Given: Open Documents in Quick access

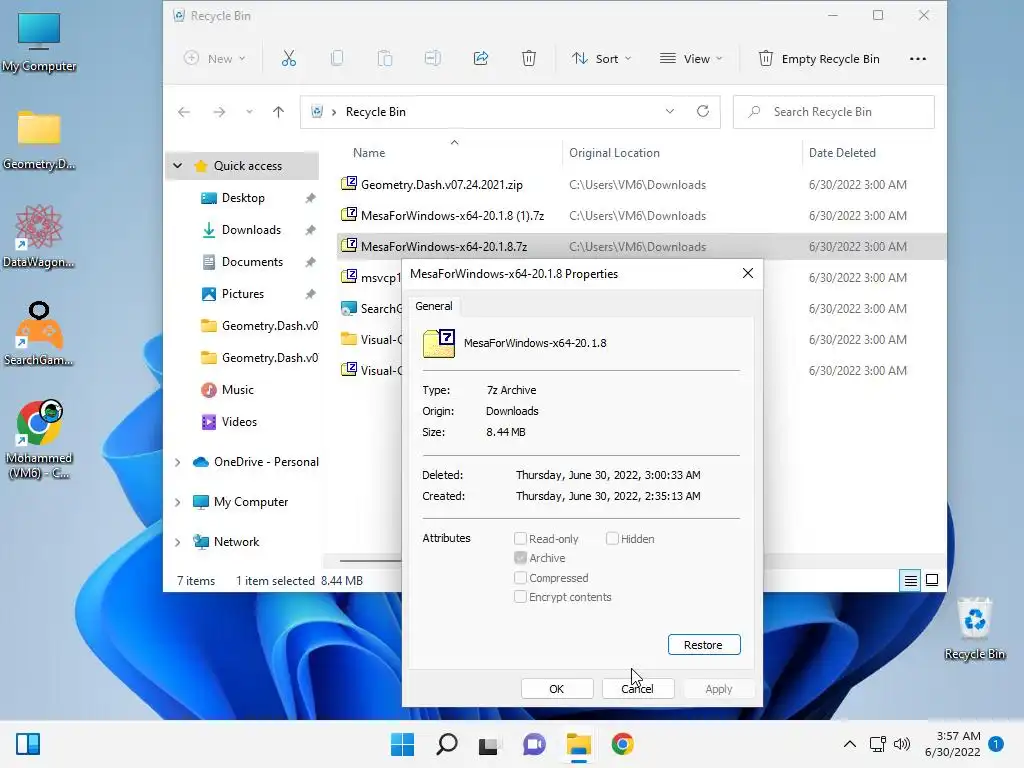Looking at the screenshot, I should 252,262.
